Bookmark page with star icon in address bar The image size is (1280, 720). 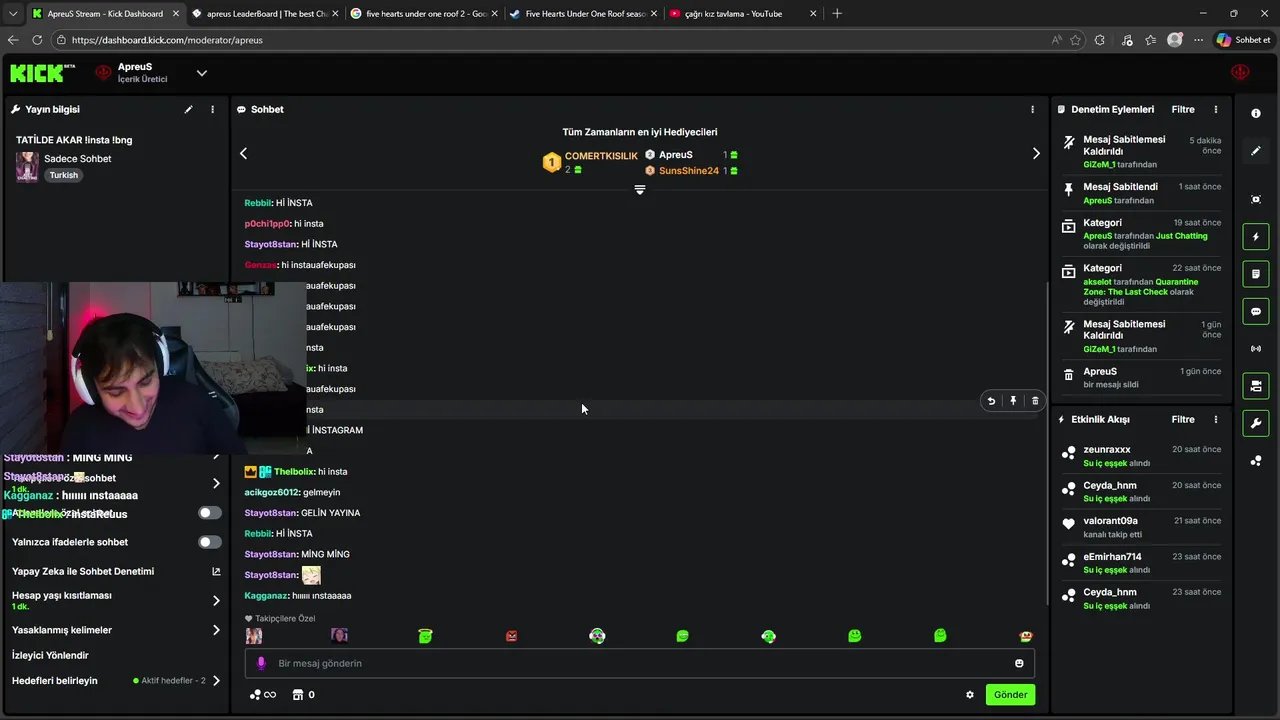(x=1075, y=40)
